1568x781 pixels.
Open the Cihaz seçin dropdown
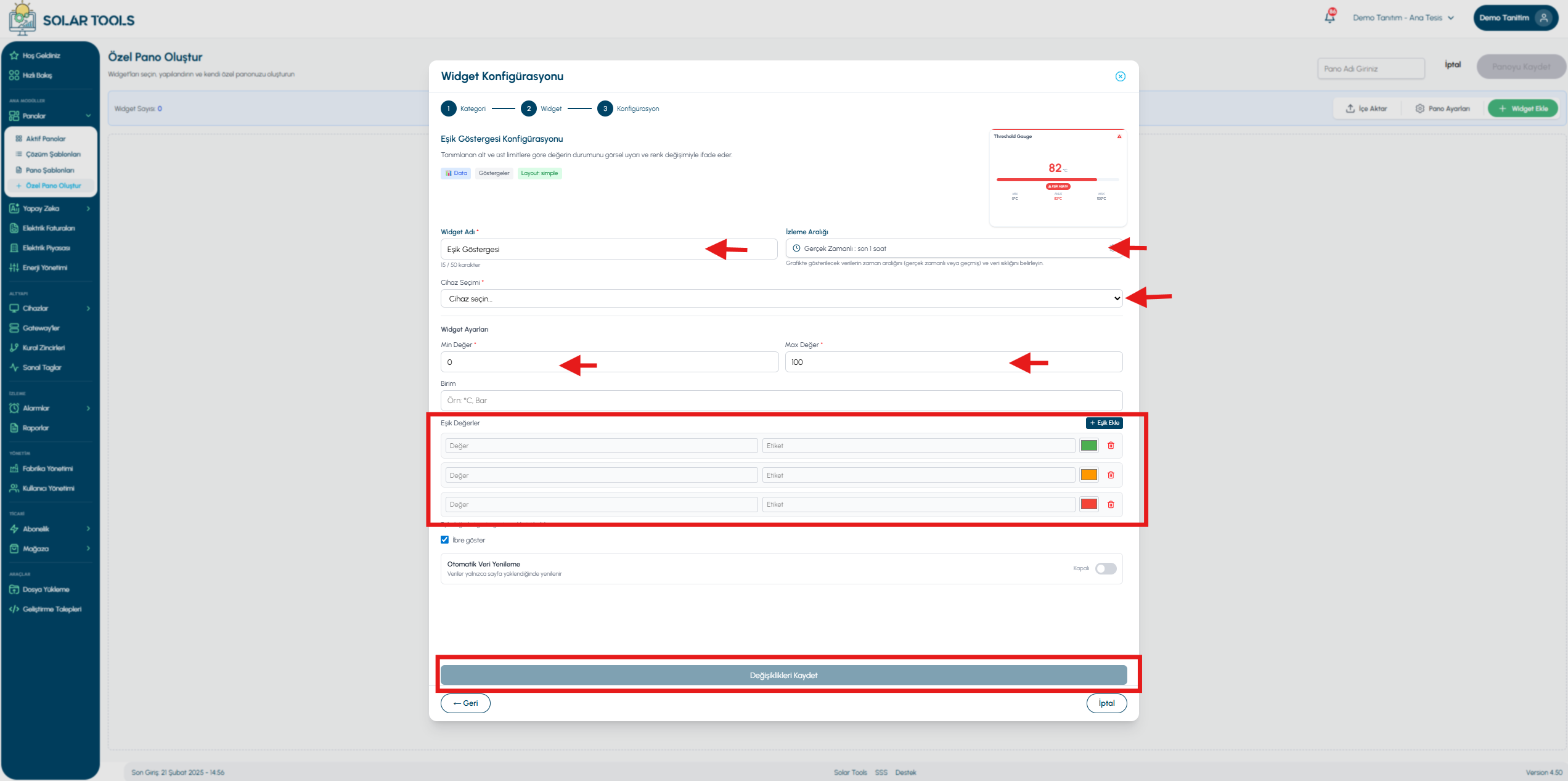[x=782, y=298]
